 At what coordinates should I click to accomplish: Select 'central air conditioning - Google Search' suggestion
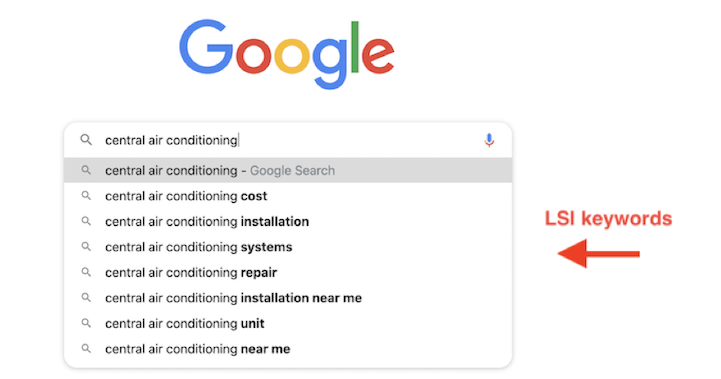click(288, 170)
